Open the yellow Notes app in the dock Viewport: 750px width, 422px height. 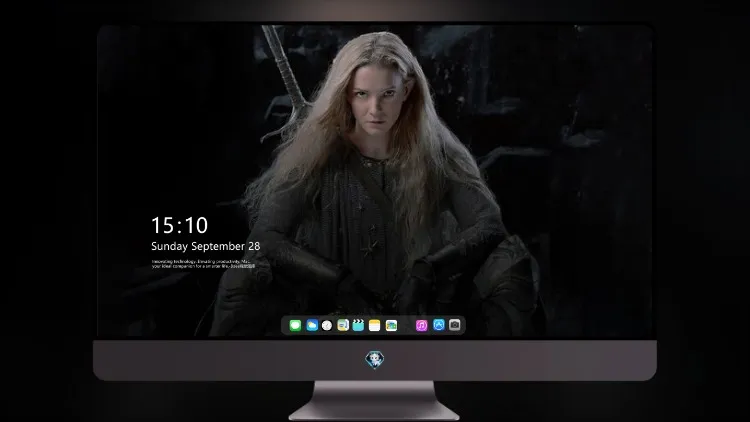point(375,325)
